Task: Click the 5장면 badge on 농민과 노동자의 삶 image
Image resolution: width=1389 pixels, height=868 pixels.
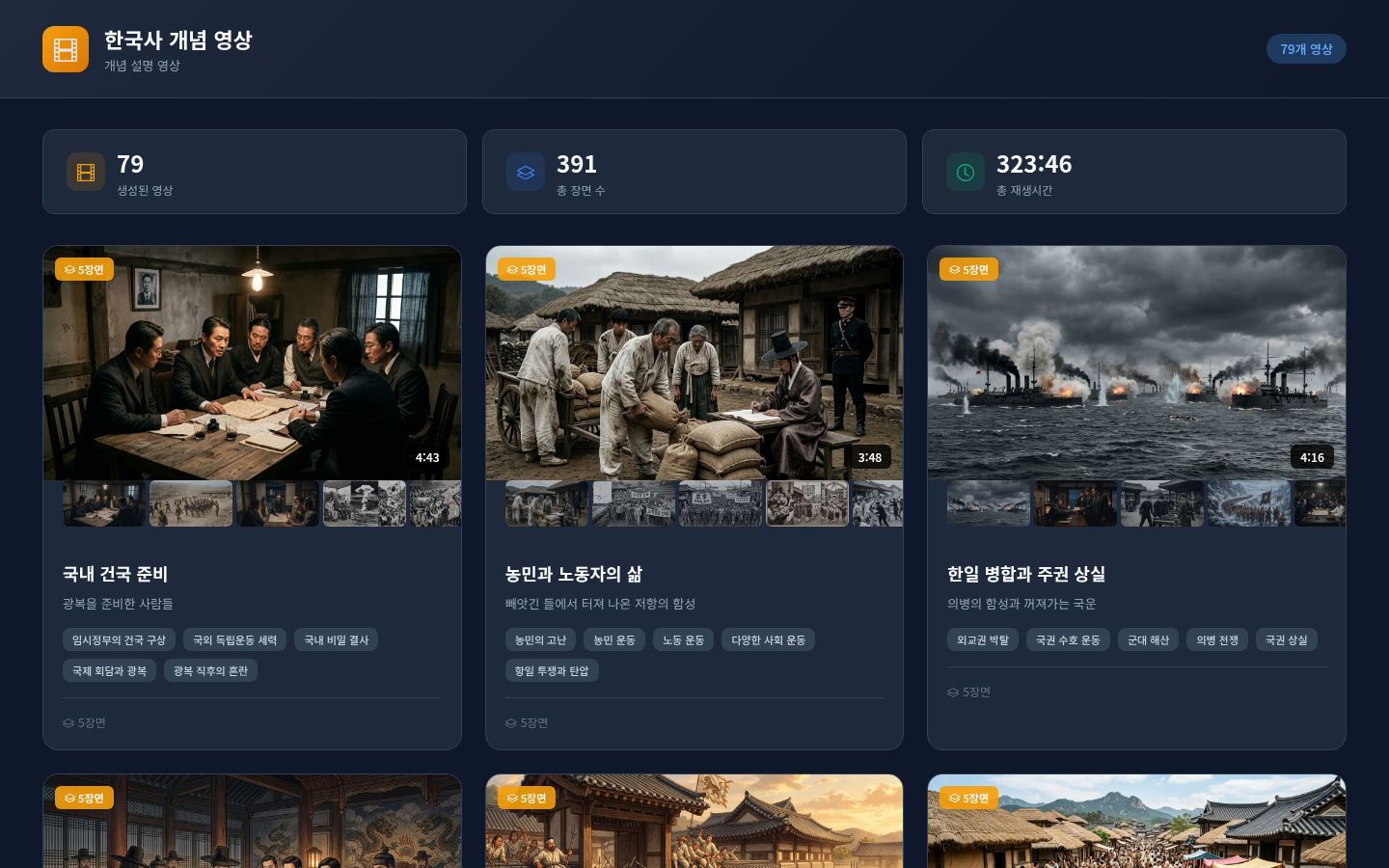Action: tap(527, 270)
